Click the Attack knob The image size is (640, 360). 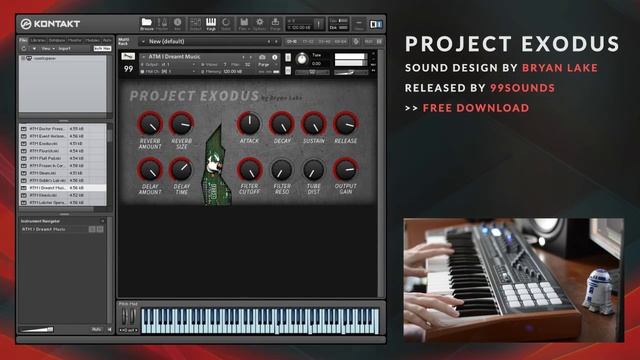pyautogui.click(x=249, y=124)
